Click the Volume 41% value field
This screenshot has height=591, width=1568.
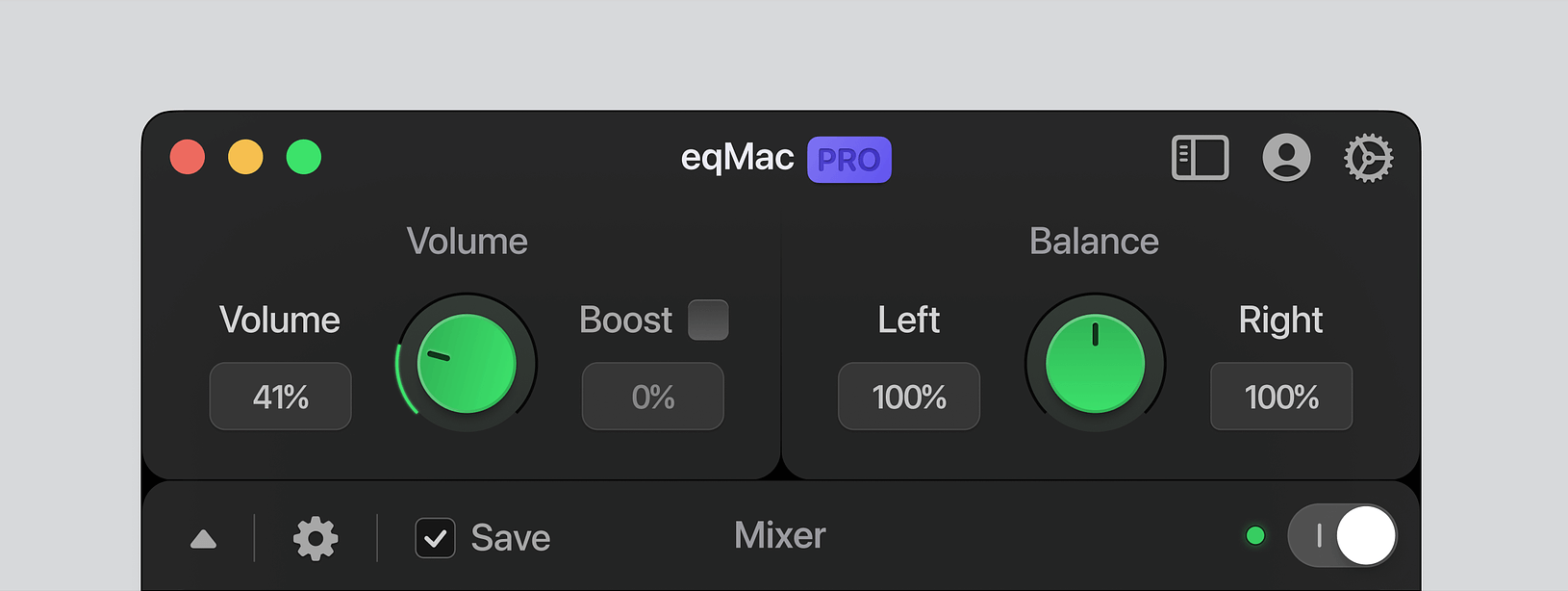[281, 397]
